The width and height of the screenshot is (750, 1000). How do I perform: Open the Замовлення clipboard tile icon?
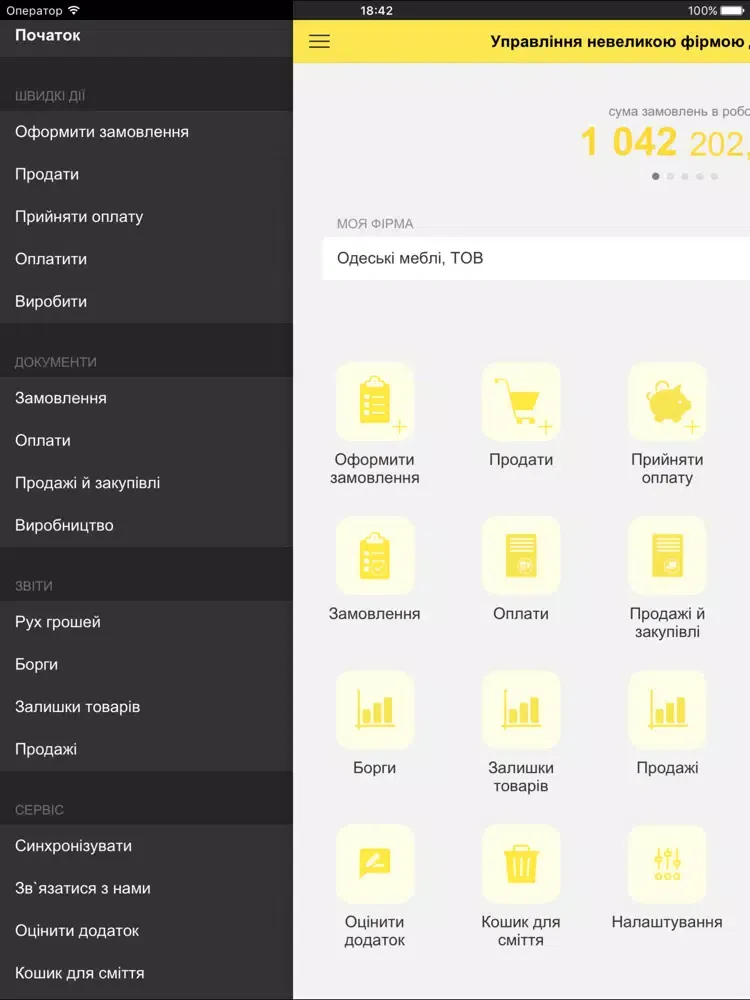(375, 555)
